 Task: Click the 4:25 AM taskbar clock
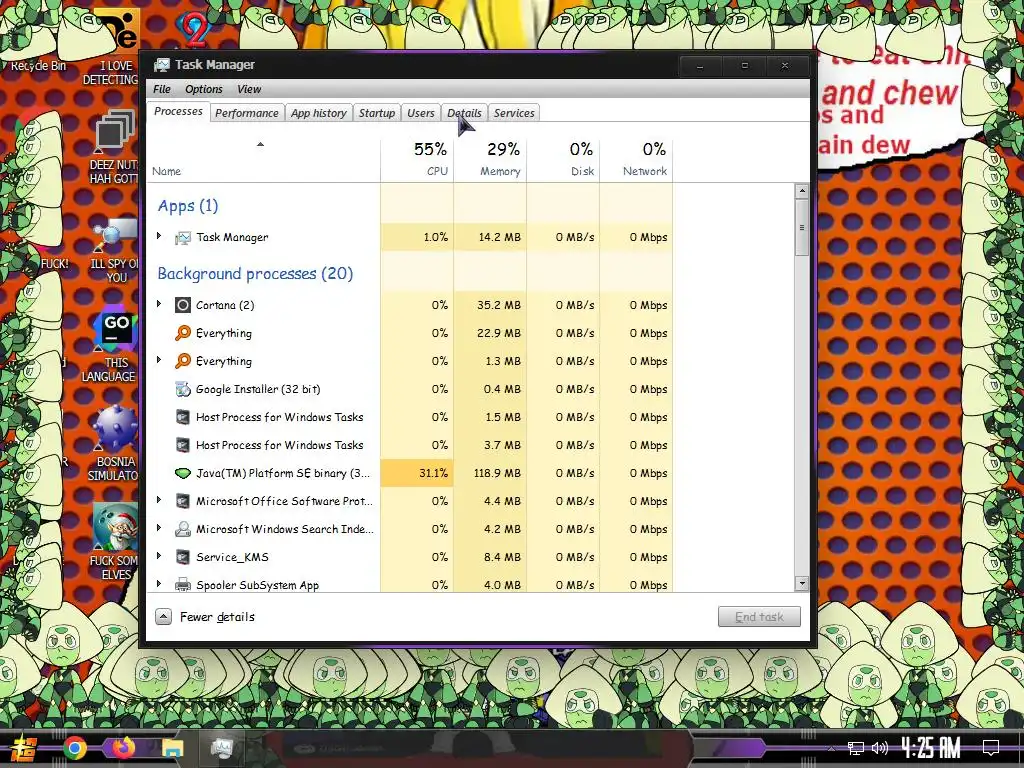pyautogui.click(x=931, y=748)
